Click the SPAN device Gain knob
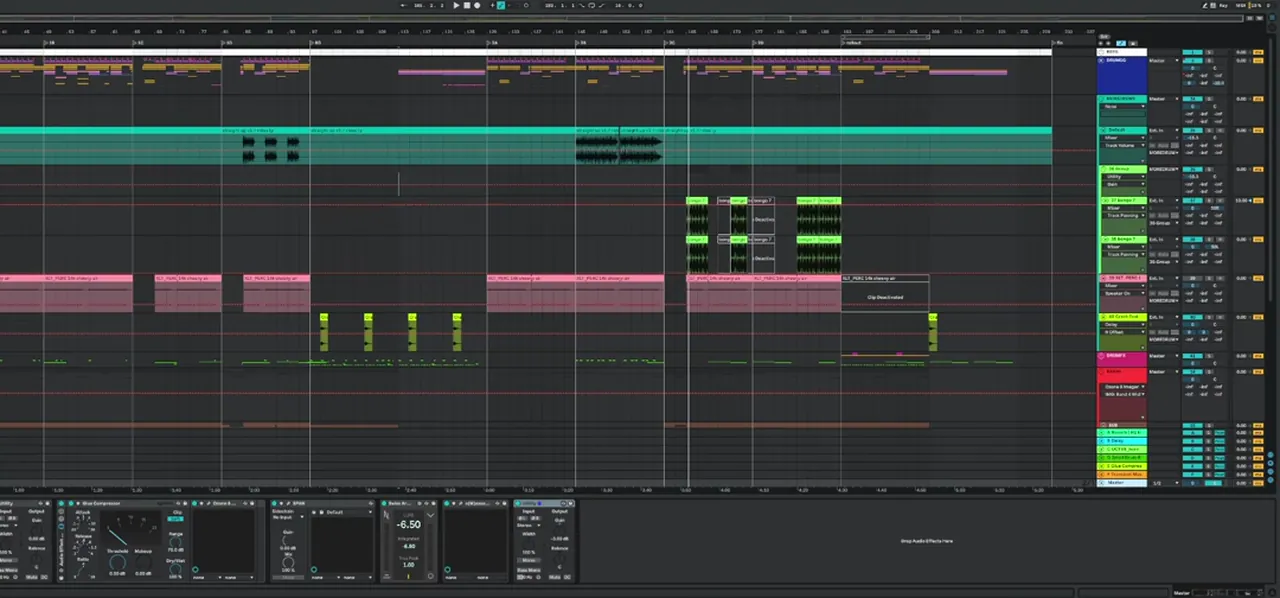The image size is (1280, 598). tap(287, 540)
